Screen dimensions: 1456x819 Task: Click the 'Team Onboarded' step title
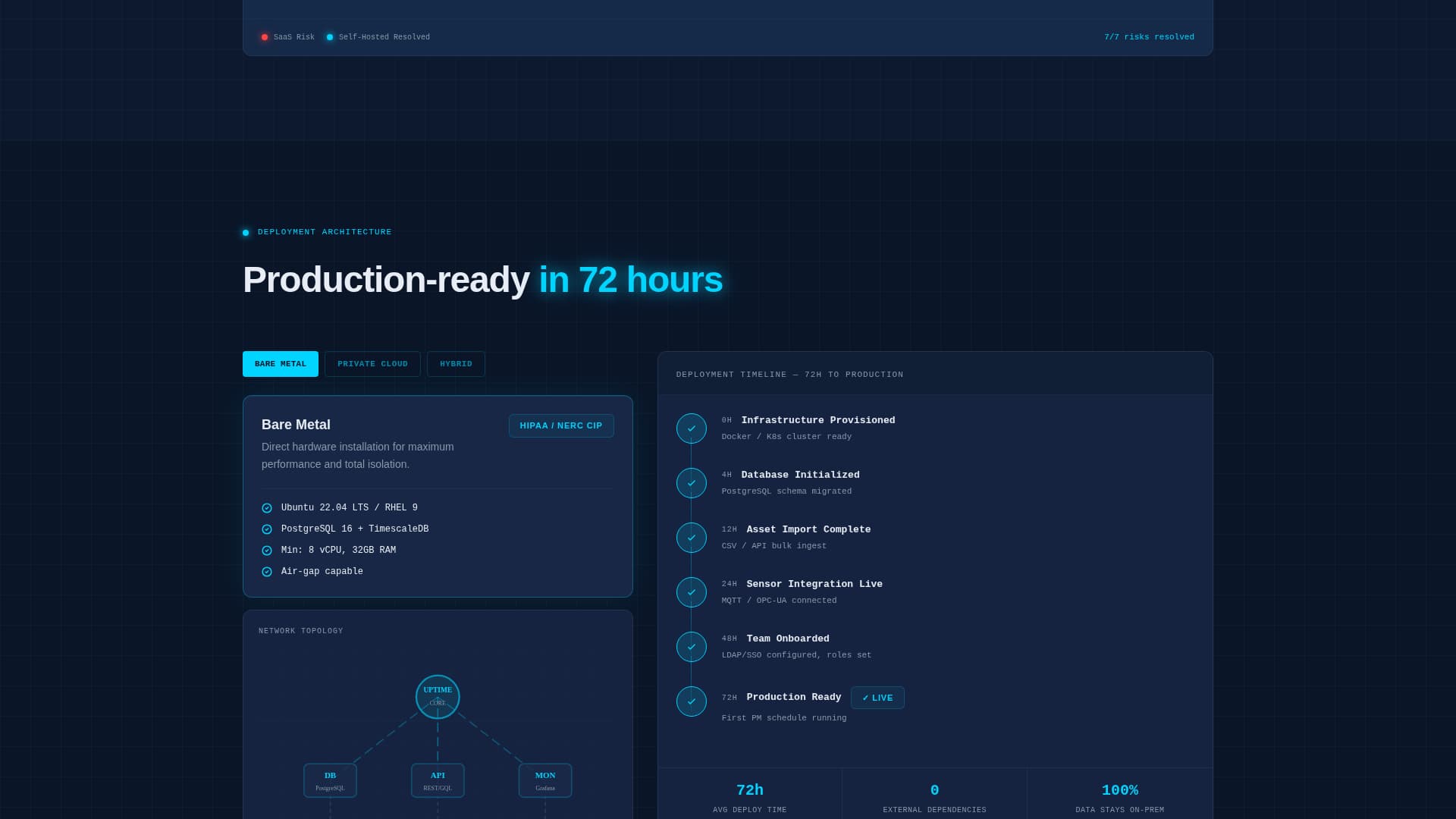(x=788, y=639)
